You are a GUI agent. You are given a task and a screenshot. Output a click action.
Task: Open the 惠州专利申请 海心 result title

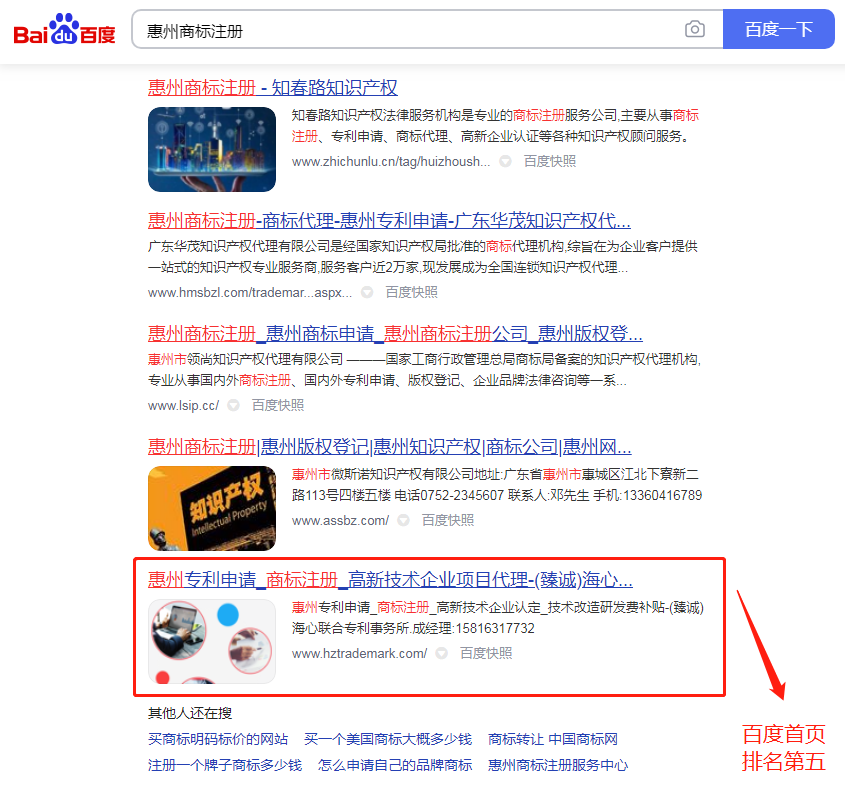point(390,580)
